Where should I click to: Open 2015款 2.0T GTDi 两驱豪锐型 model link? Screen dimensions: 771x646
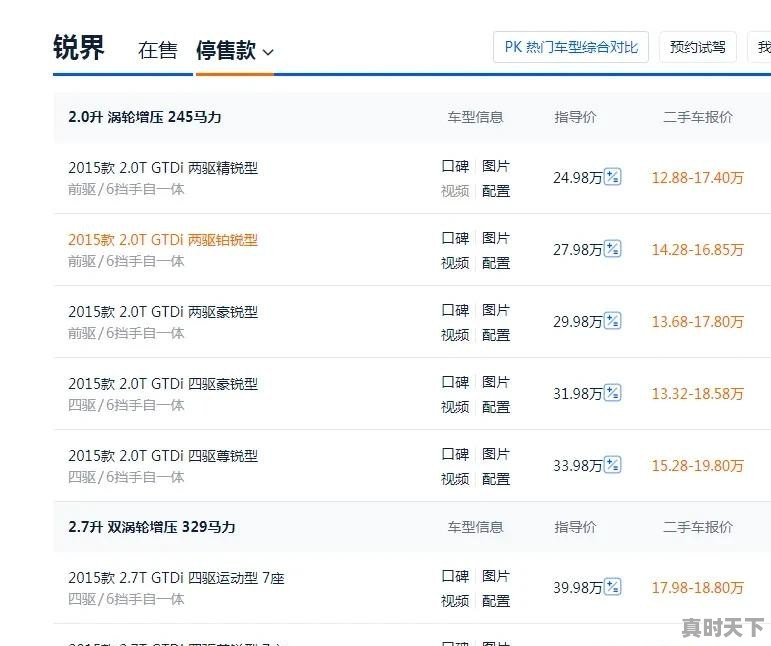pos(163,312)
